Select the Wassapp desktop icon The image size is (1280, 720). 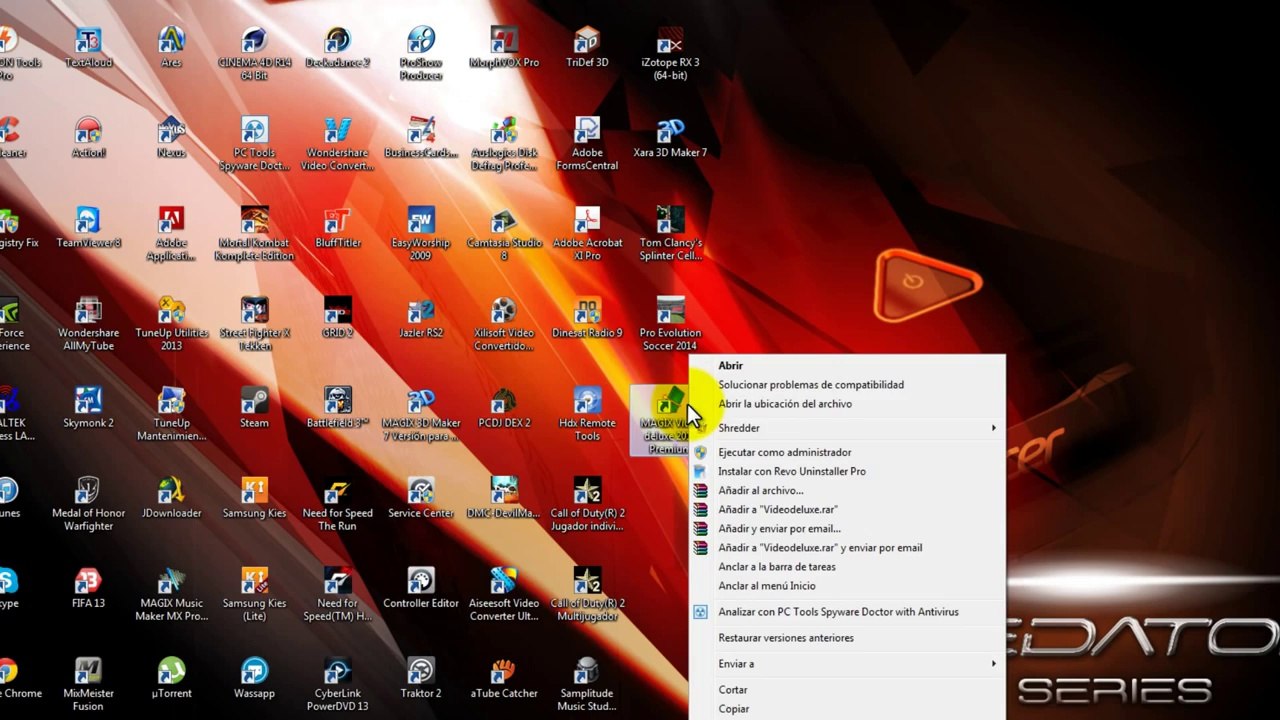tap(254, 678)
